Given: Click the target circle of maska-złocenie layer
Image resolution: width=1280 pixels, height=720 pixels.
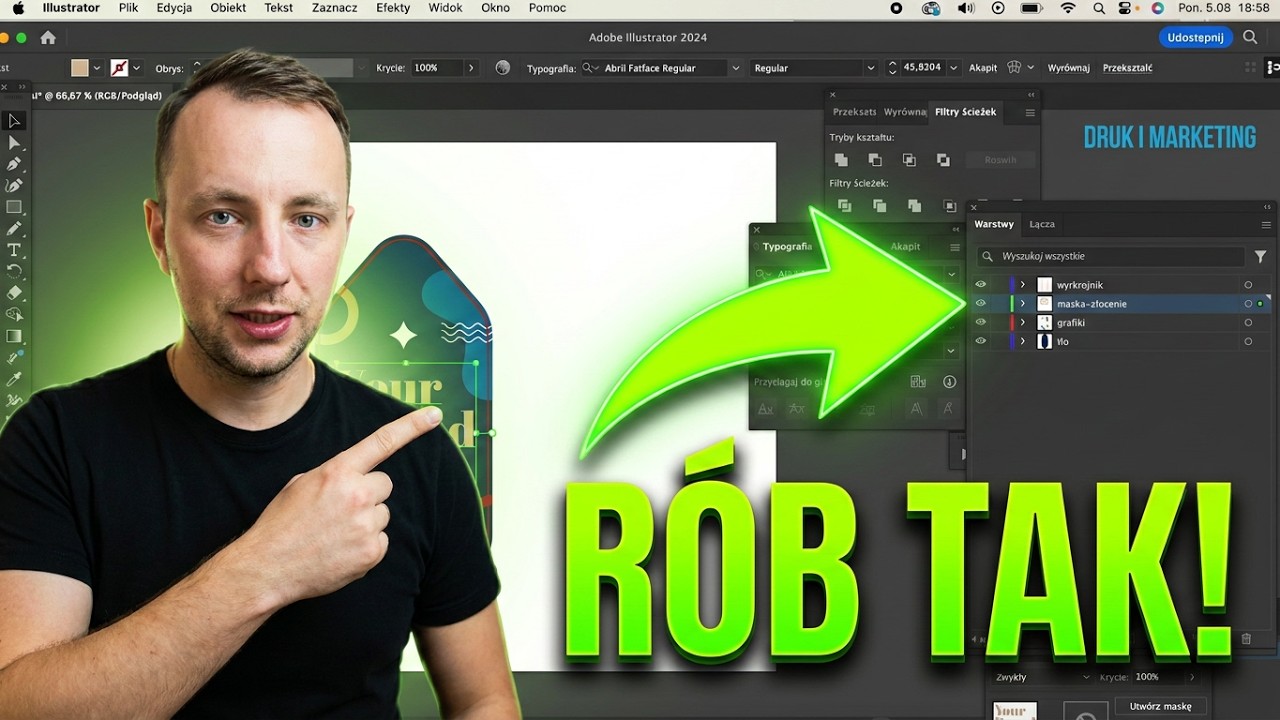Looking at the screenshot, I should coord(1248,303).
